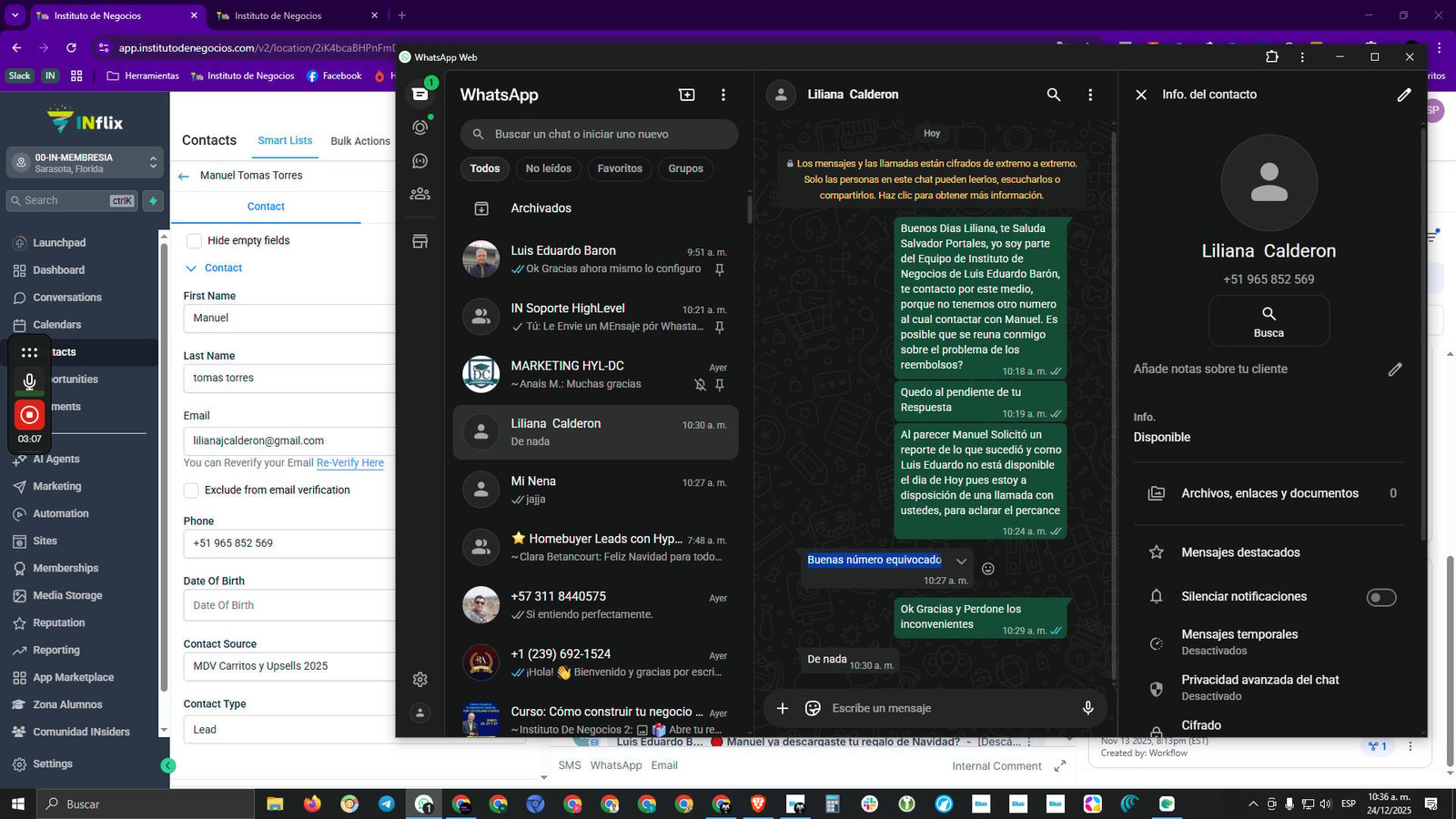Viewport: 1456px width, 819px height.
Task: Click the Busca button in contact info
Action: [x=1269, y=320]
